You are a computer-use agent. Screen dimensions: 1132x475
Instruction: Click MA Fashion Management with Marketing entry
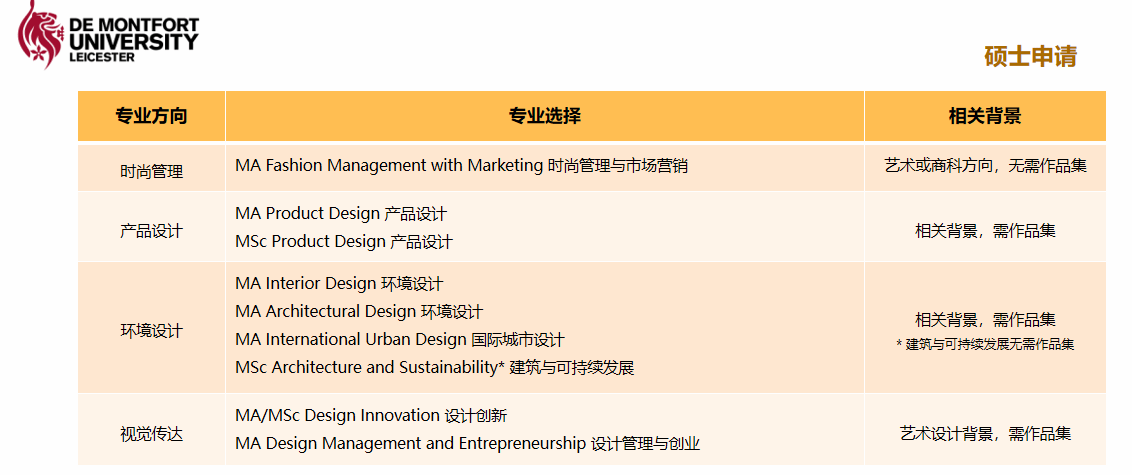coord(461,166)
